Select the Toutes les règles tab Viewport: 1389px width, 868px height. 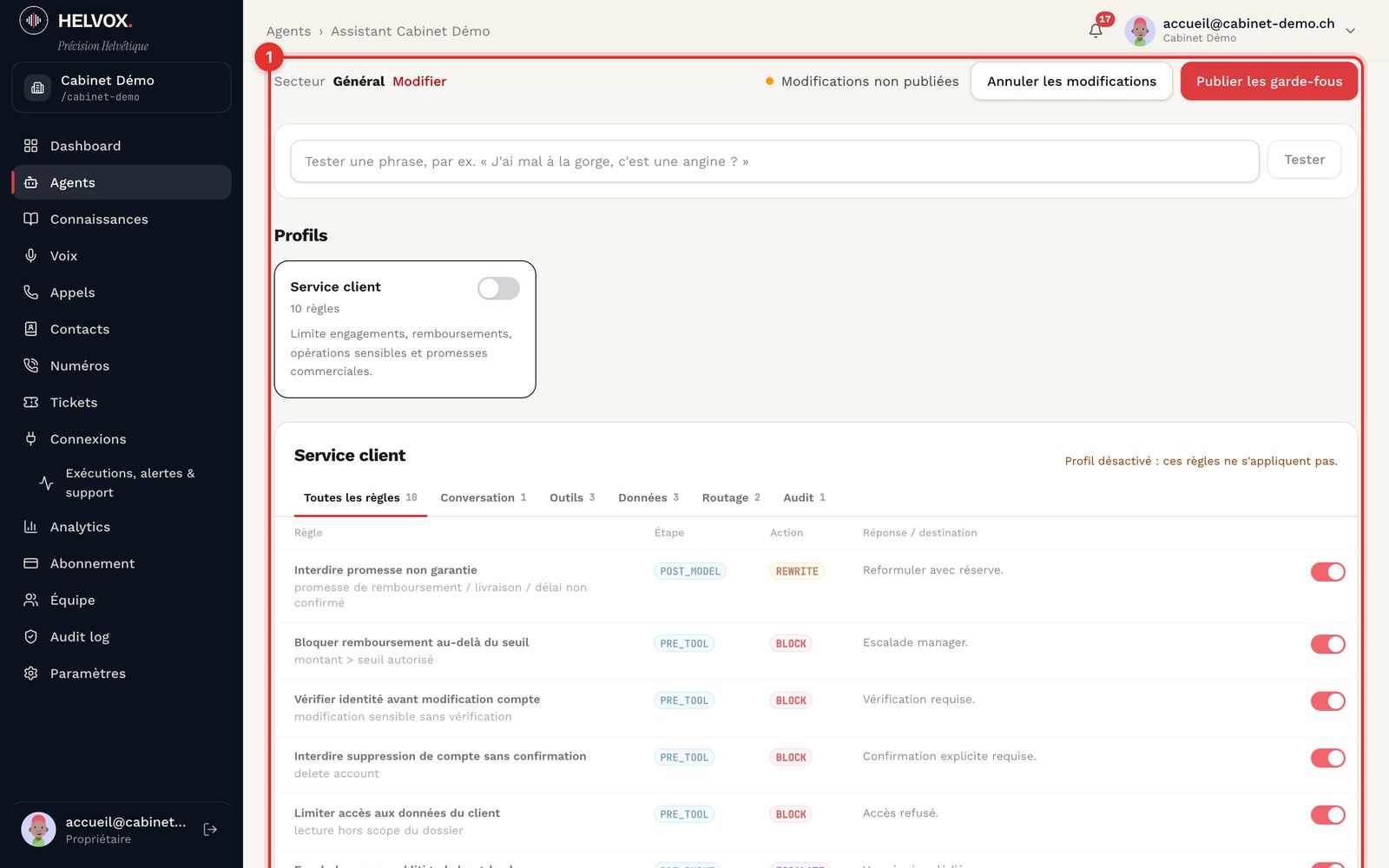click(x=360, y=498)
